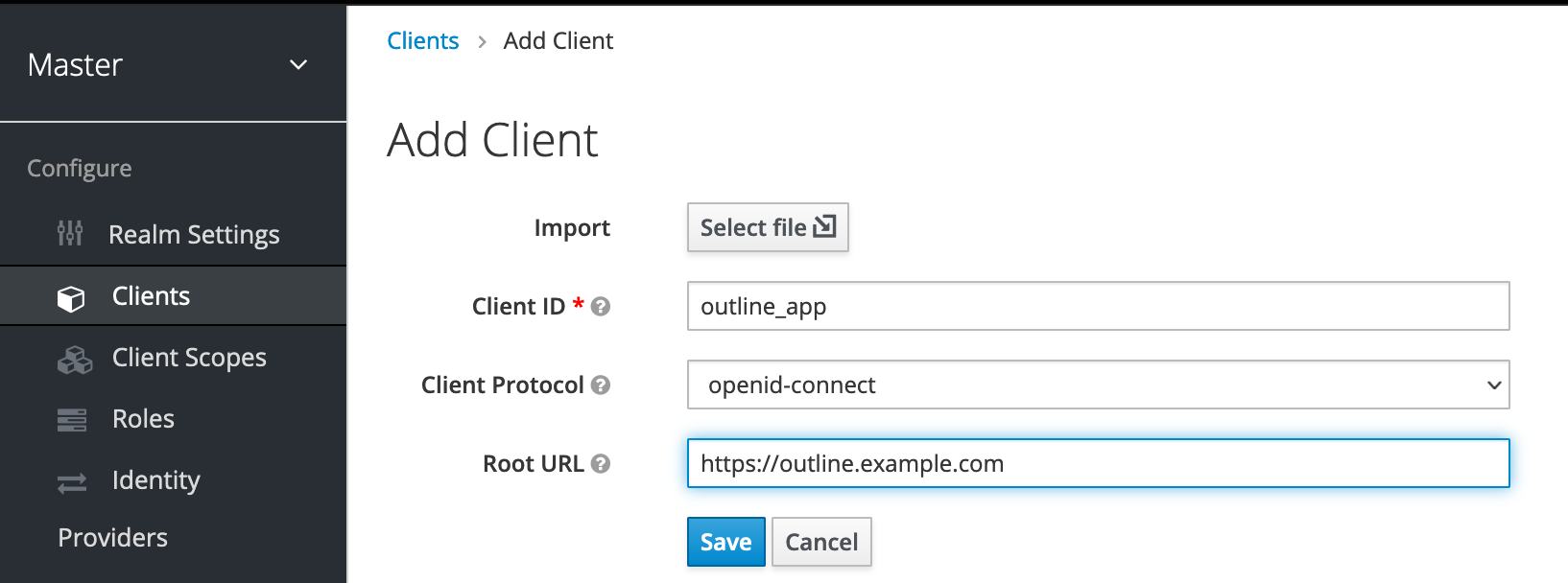Cancel adding the client
Screen dimensions: 1568x583
click(x=821, y=542)
